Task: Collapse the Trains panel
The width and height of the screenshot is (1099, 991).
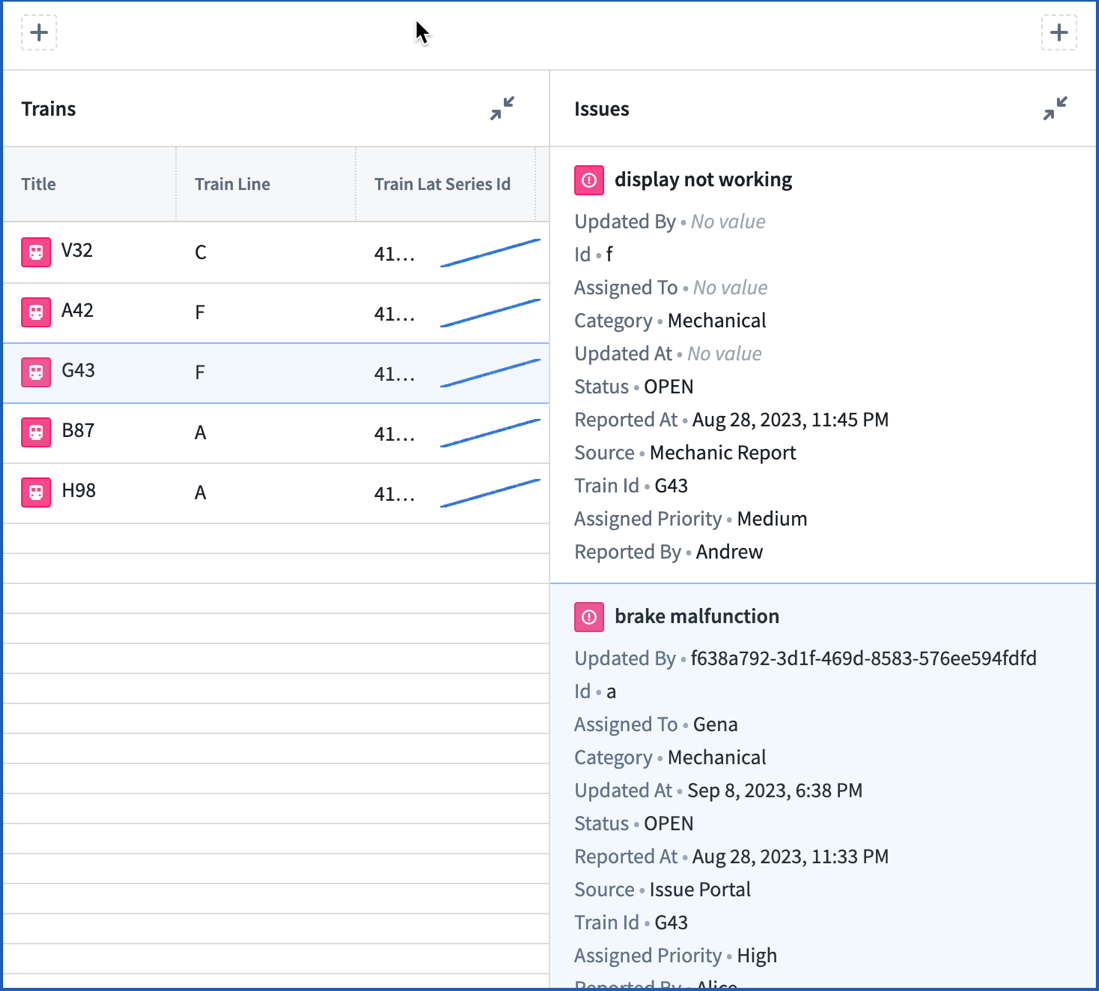Action: pos(502,109)
